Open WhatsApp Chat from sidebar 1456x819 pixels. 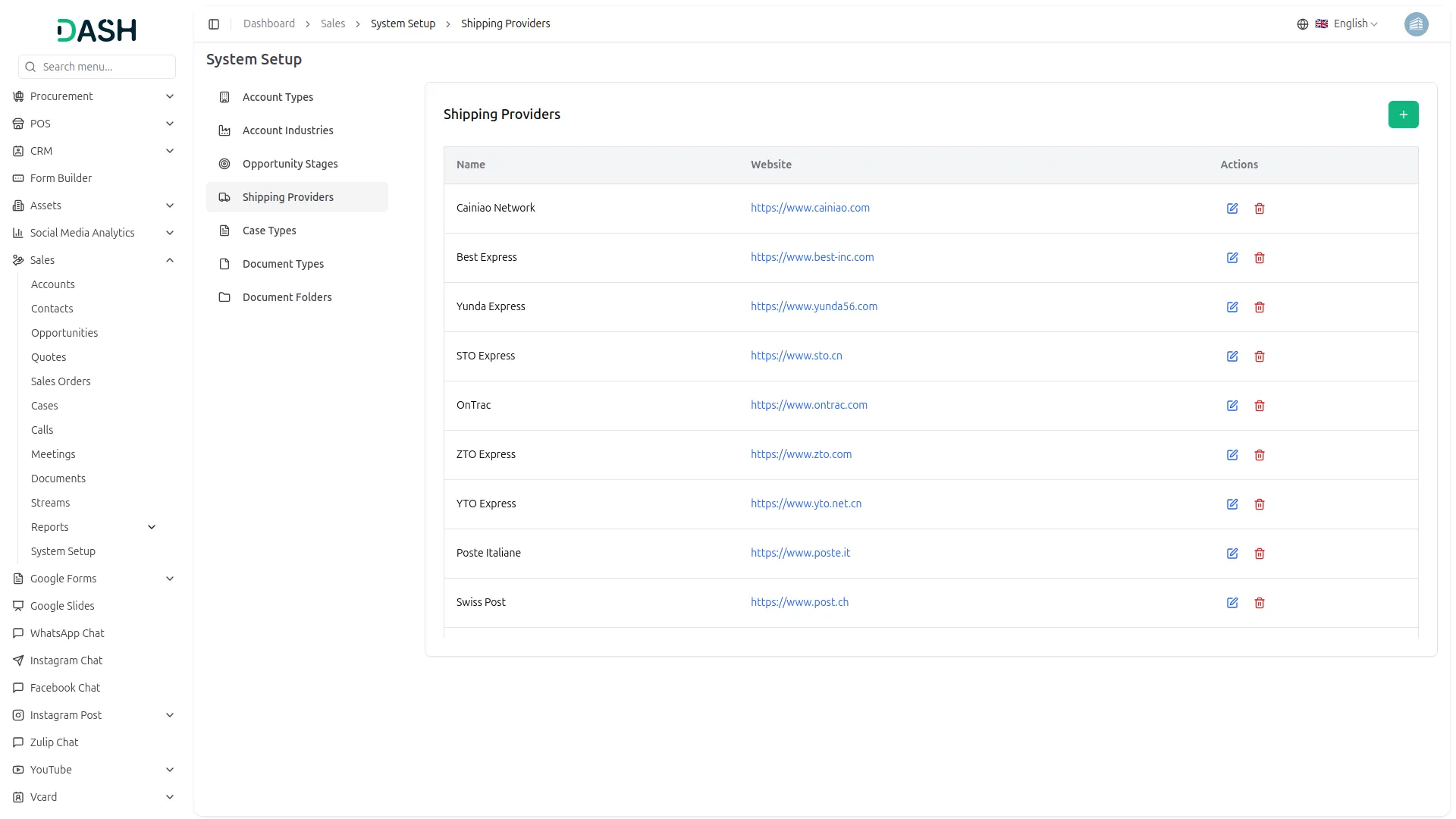(67, 633)
